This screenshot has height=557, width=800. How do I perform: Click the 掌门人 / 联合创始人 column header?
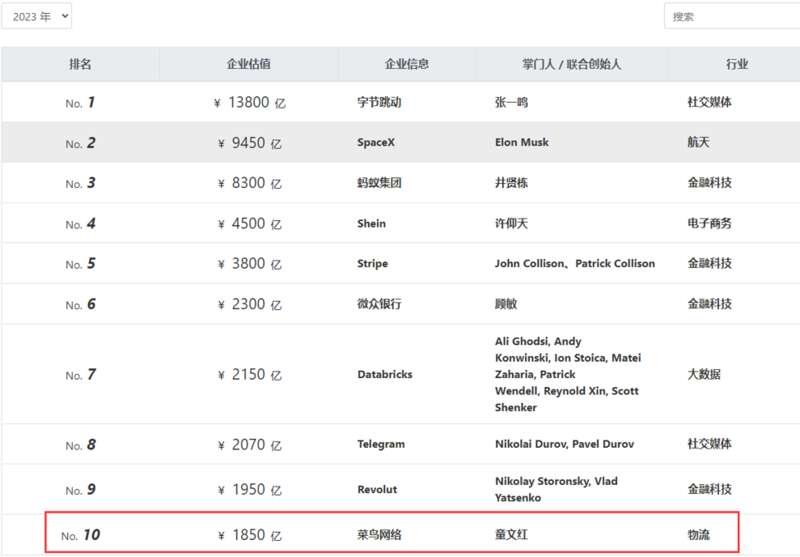pyautogui.click(x=571, y=64)
